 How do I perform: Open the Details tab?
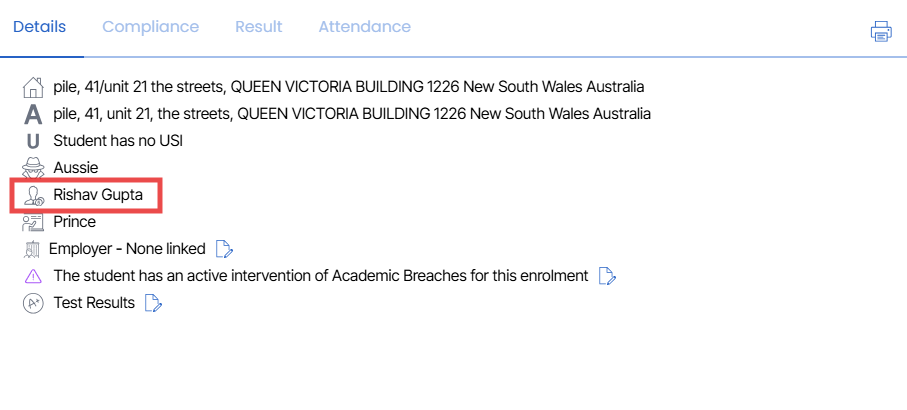pyautogui.click(x=39, y=27)
